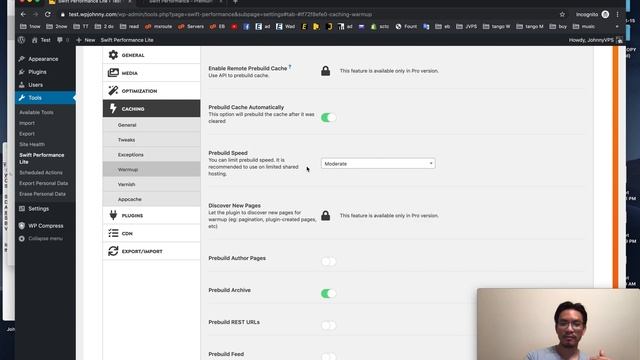Click the Collapse menu circle icon
Image resolution: width=640 pixels, height=360 pixels.
pos(22,238)
